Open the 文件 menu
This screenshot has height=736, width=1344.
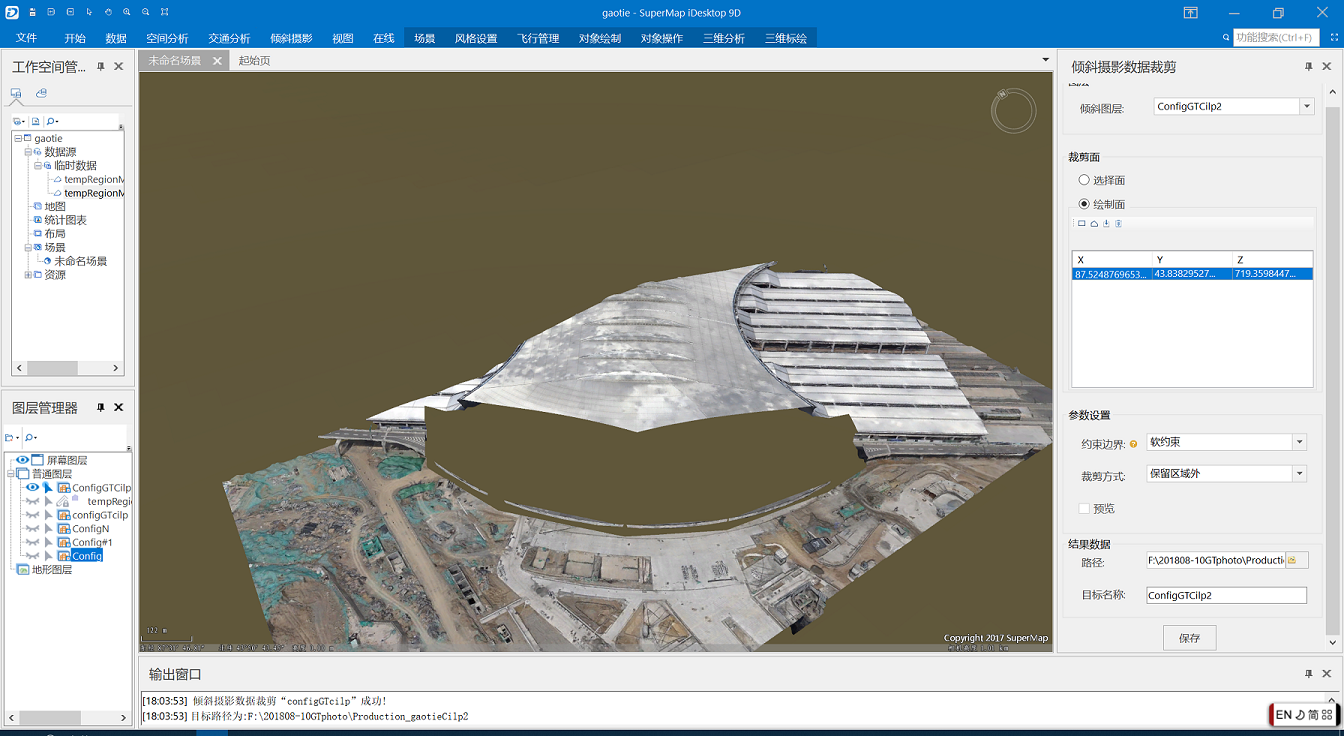(26, 38)
